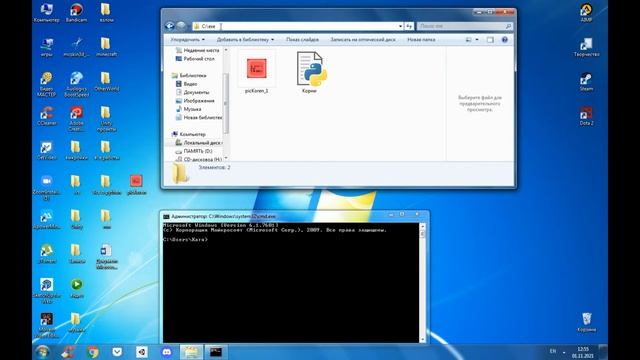Open the Pocket icon on taskbar
The height and width of the screenshot is (360, 640).
(117, 352)
